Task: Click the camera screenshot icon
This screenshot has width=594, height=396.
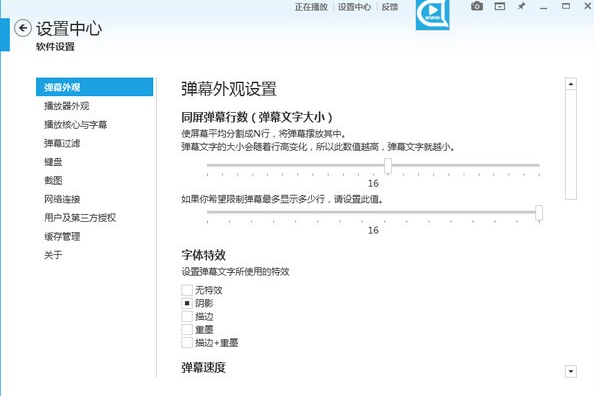Action: pyautogui.click(x=477, y=6)
